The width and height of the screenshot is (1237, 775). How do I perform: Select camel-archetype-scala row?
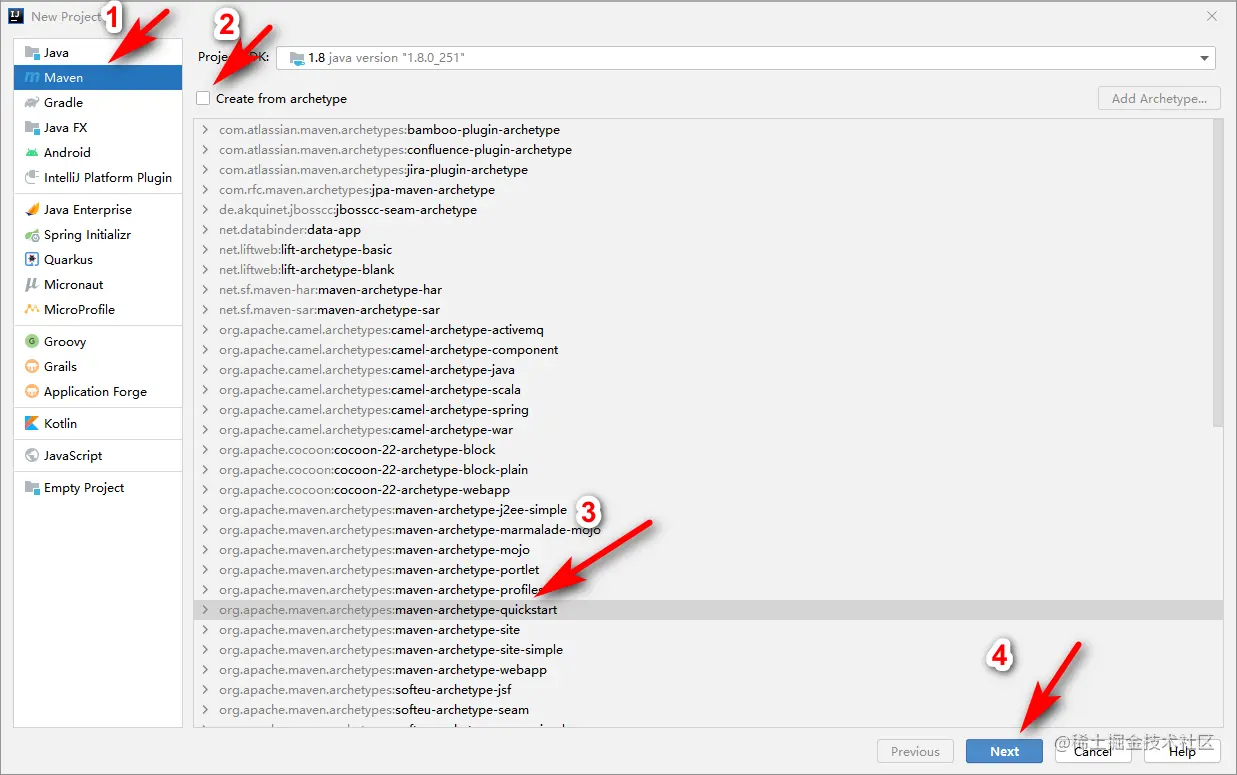(702, 390)
